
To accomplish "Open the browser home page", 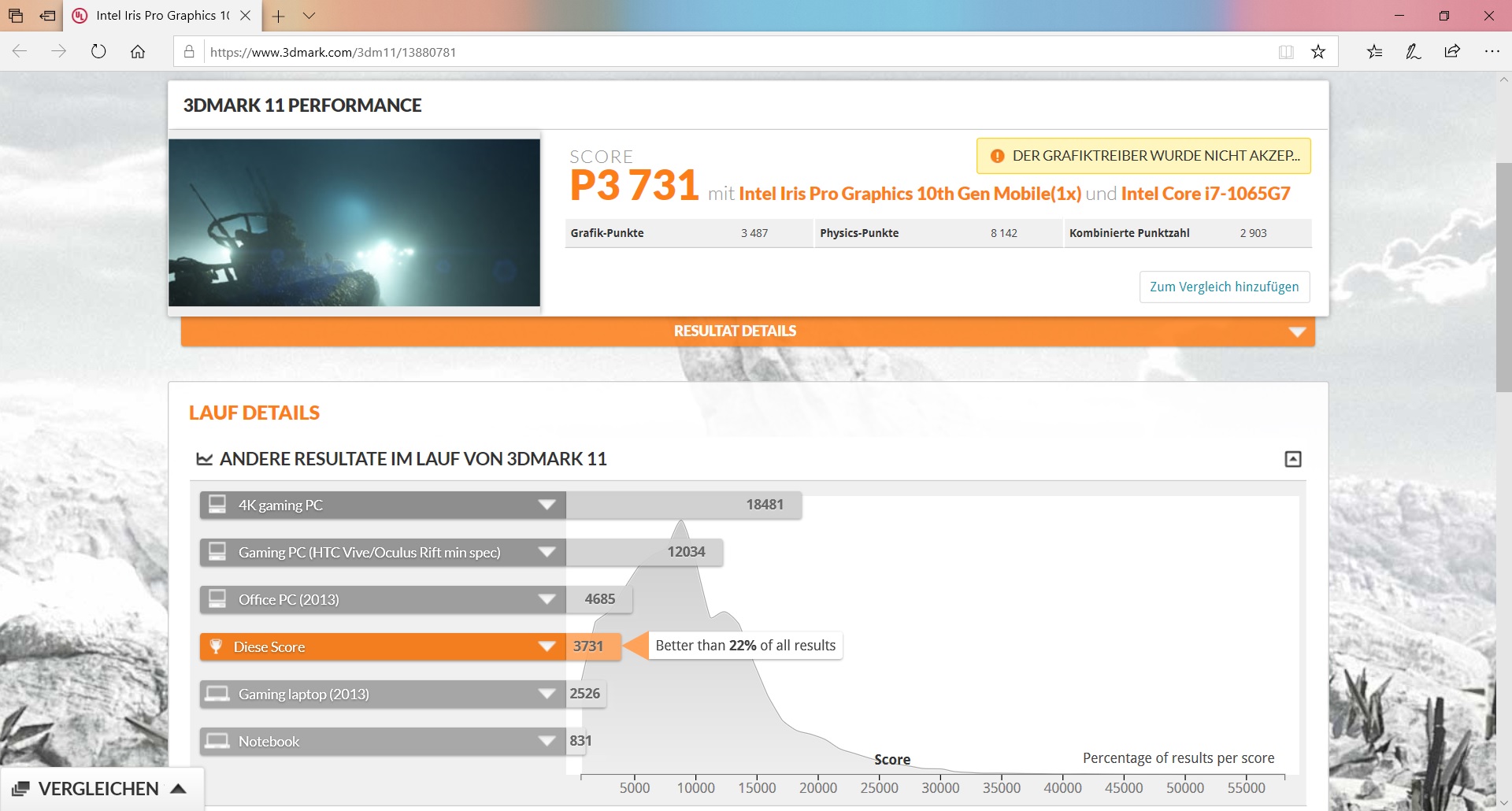I will 138,52.
